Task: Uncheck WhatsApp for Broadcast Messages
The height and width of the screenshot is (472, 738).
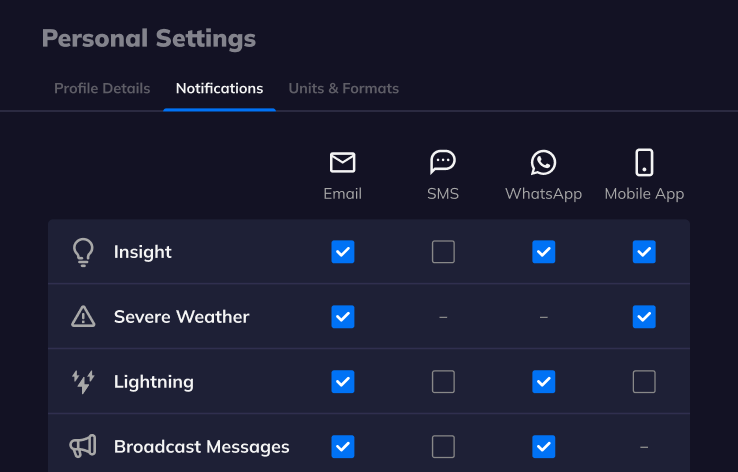Action: click(543, 446)
